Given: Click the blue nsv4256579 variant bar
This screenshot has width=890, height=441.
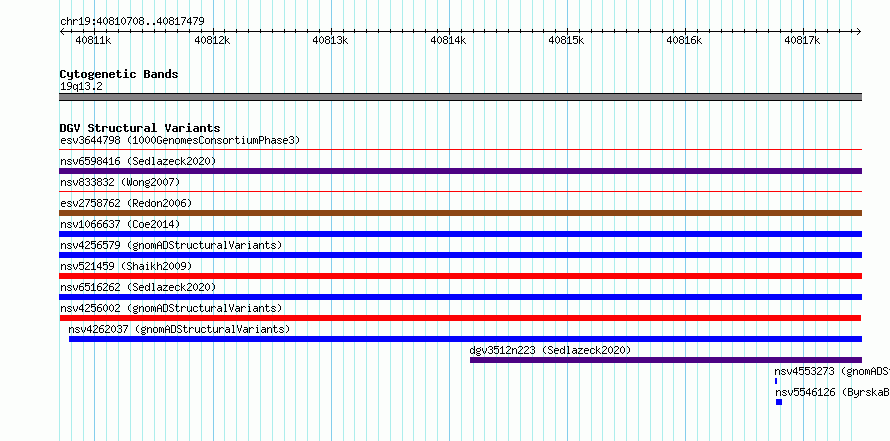Looking at the screenshot, I should 460,255.
